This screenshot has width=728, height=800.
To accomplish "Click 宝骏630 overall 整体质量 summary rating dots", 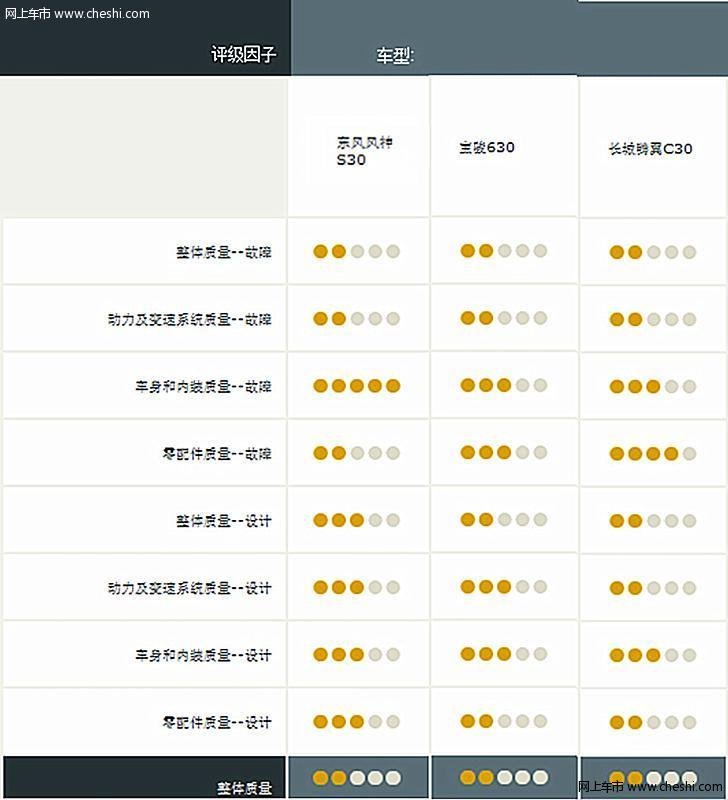I will click(x=504, y=778).
